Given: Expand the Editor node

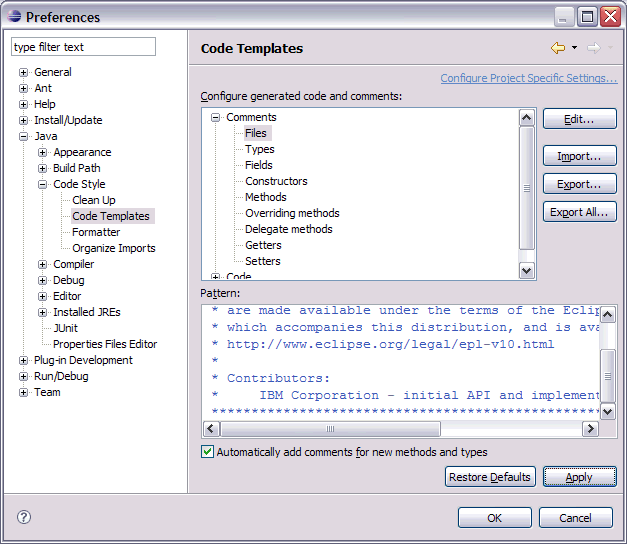Looking at the screenshot, I should 42,296.
